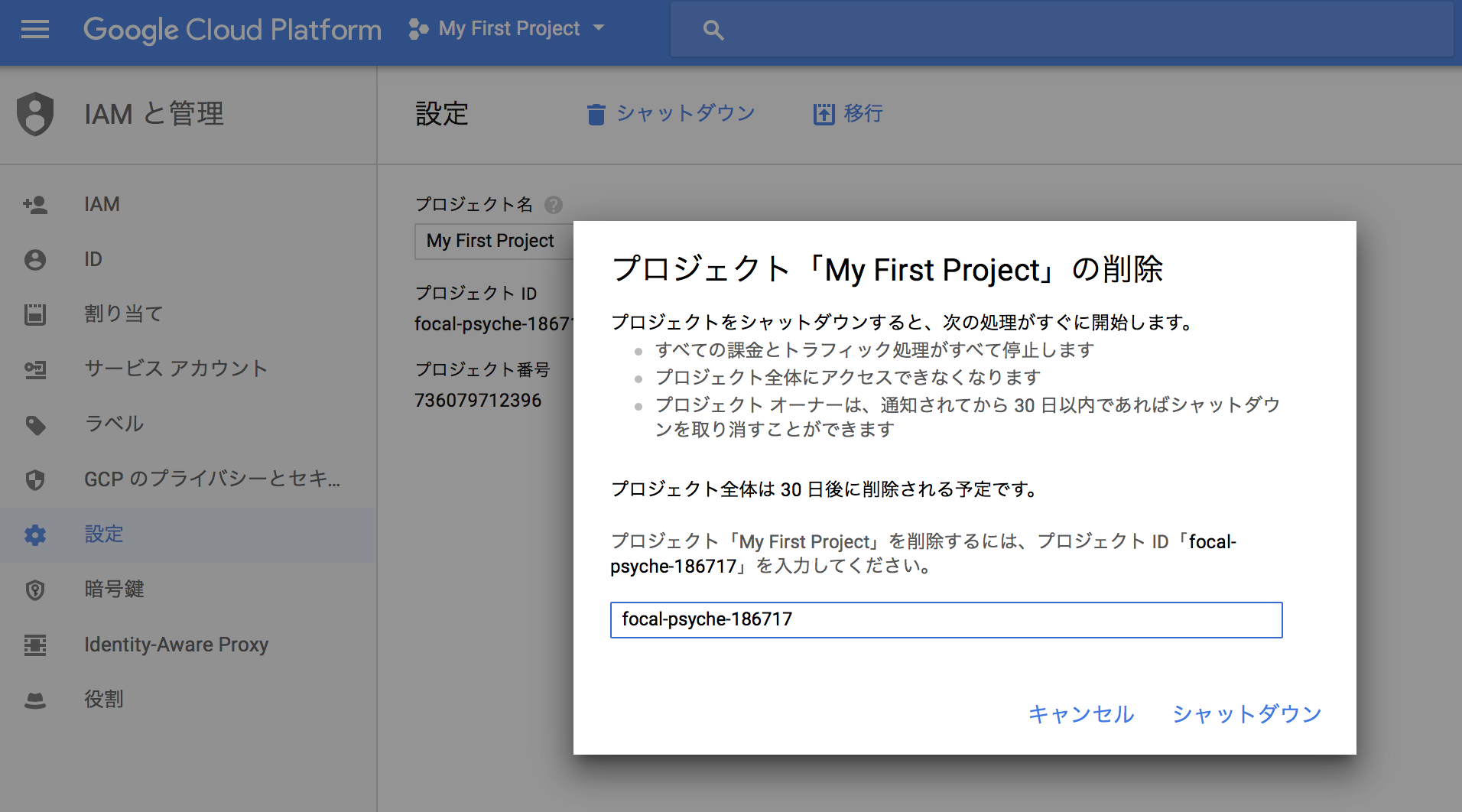The height and width of the screenshot is (812, 1462).
Task: Click the 暗号鍵 shield lock icon
Action: (x=35, y=590)
